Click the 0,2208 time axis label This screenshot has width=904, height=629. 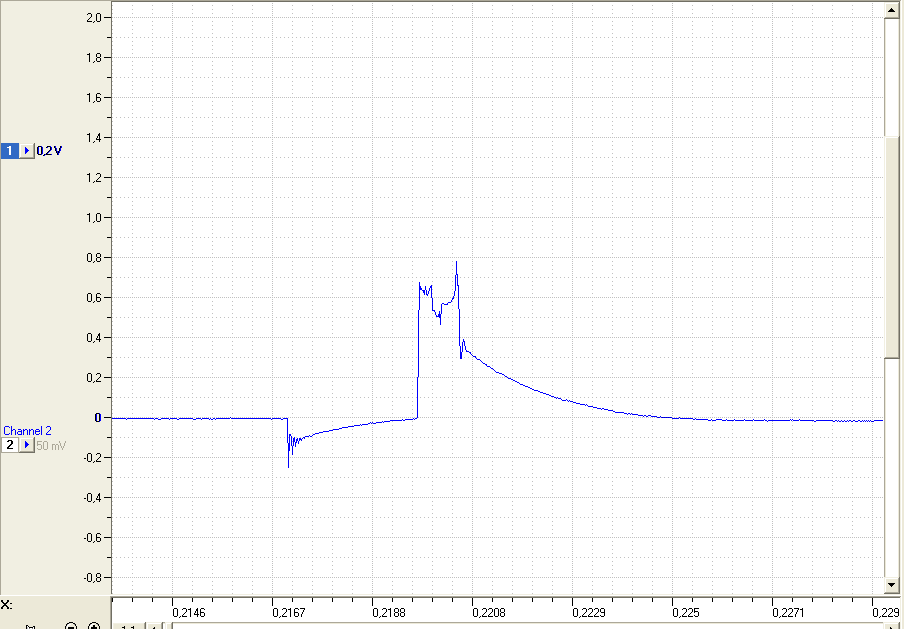[x=488, y=612]
